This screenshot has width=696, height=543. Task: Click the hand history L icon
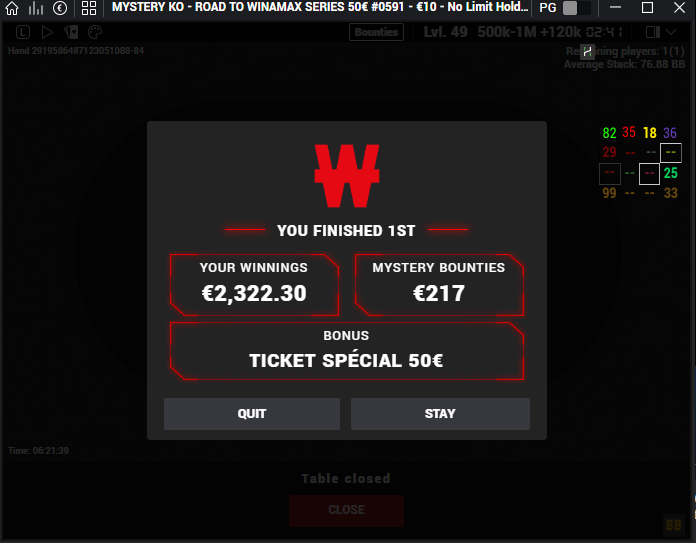click(x=23, y=32)
